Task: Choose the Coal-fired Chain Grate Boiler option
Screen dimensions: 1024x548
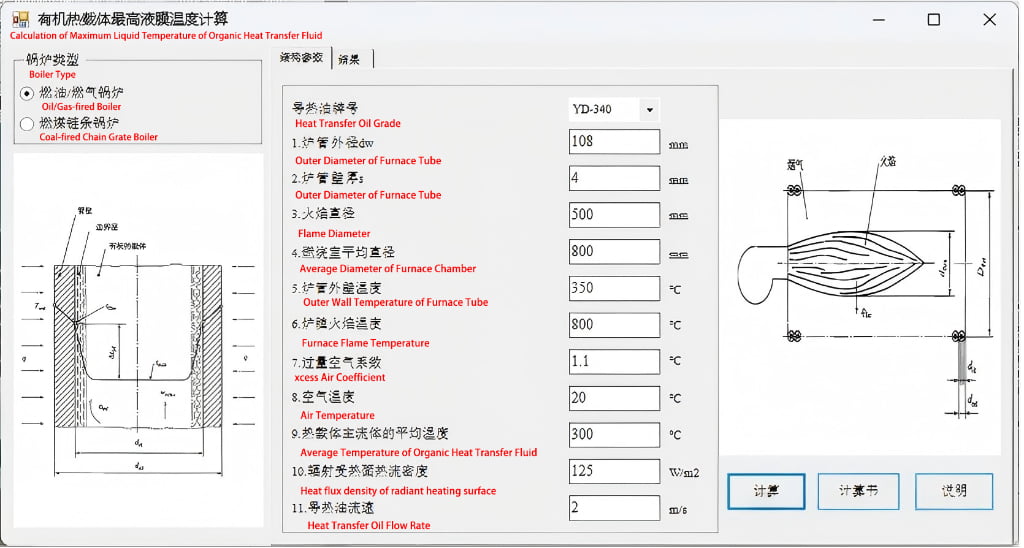Action: coord(27,124)
